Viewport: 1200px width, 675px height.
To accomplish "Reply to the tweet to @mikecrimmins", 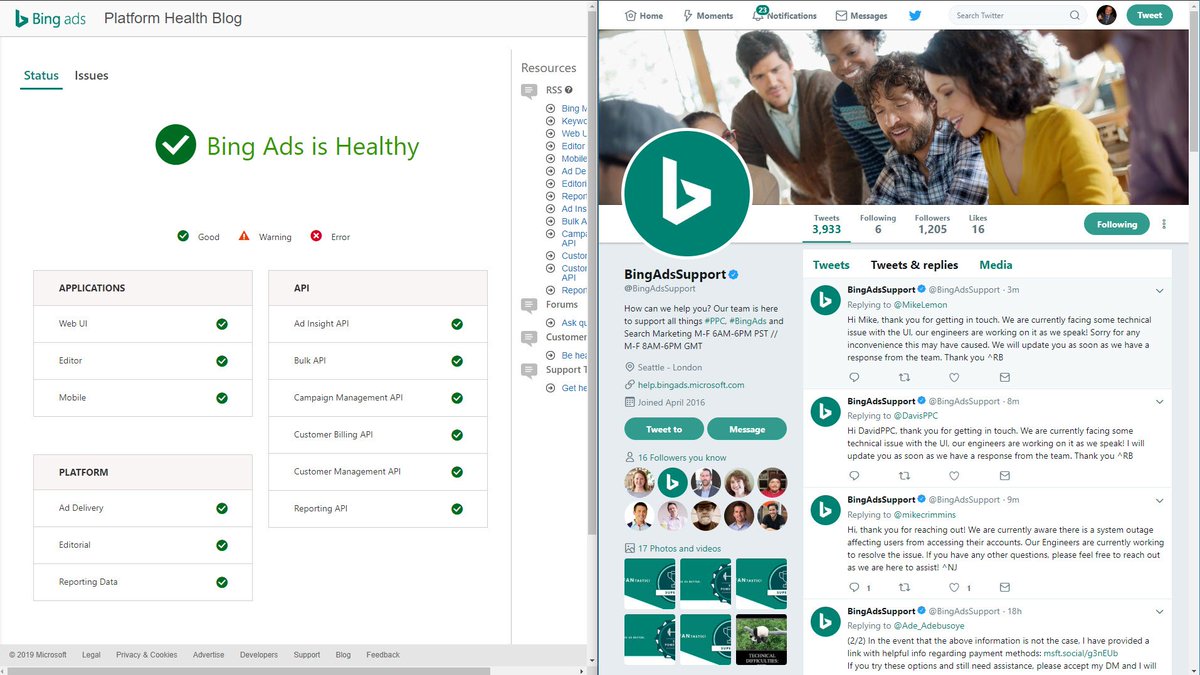I will [854, 587].
